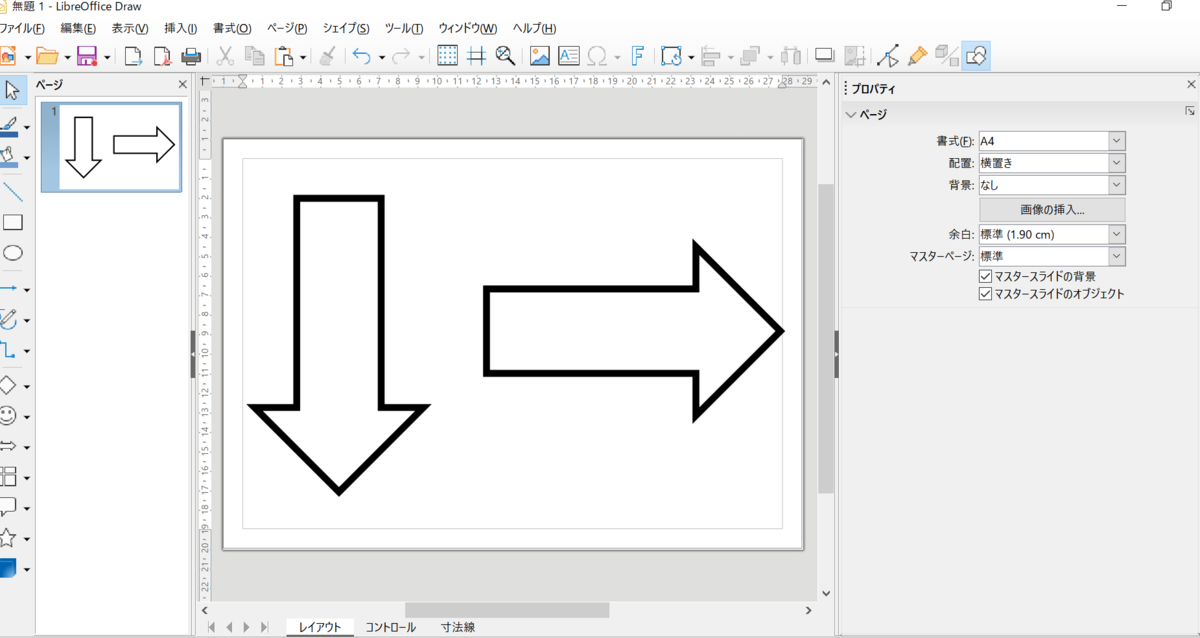Viewport: 1200px width, 638px height.
Task: Select the Symbol Shapes smiley tool
Action: pyautogui.click(x=8, y=415)
